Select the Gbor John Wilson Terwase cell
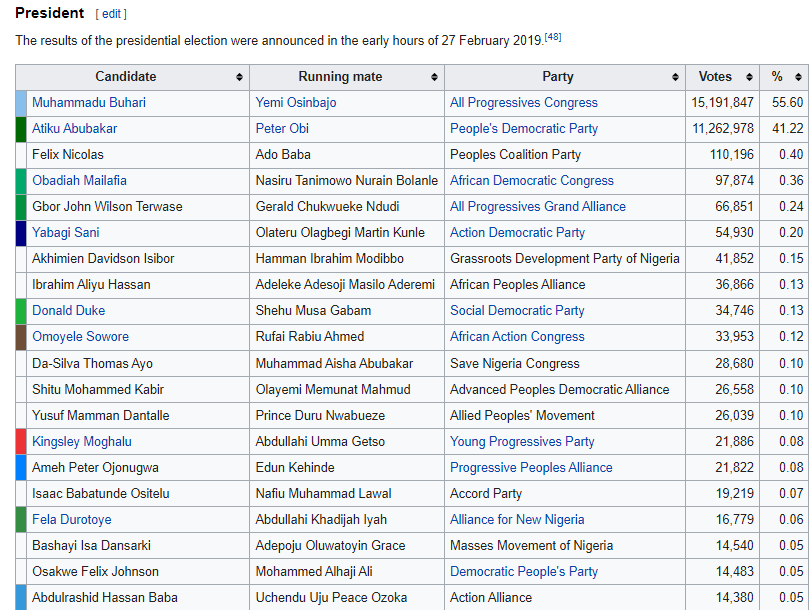 [x=138, y=207]
